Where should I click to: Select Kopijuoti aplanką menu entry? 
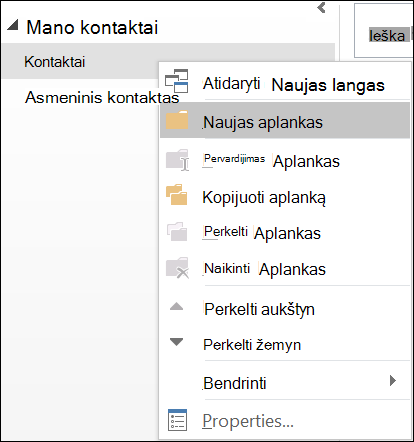(285, 197)
